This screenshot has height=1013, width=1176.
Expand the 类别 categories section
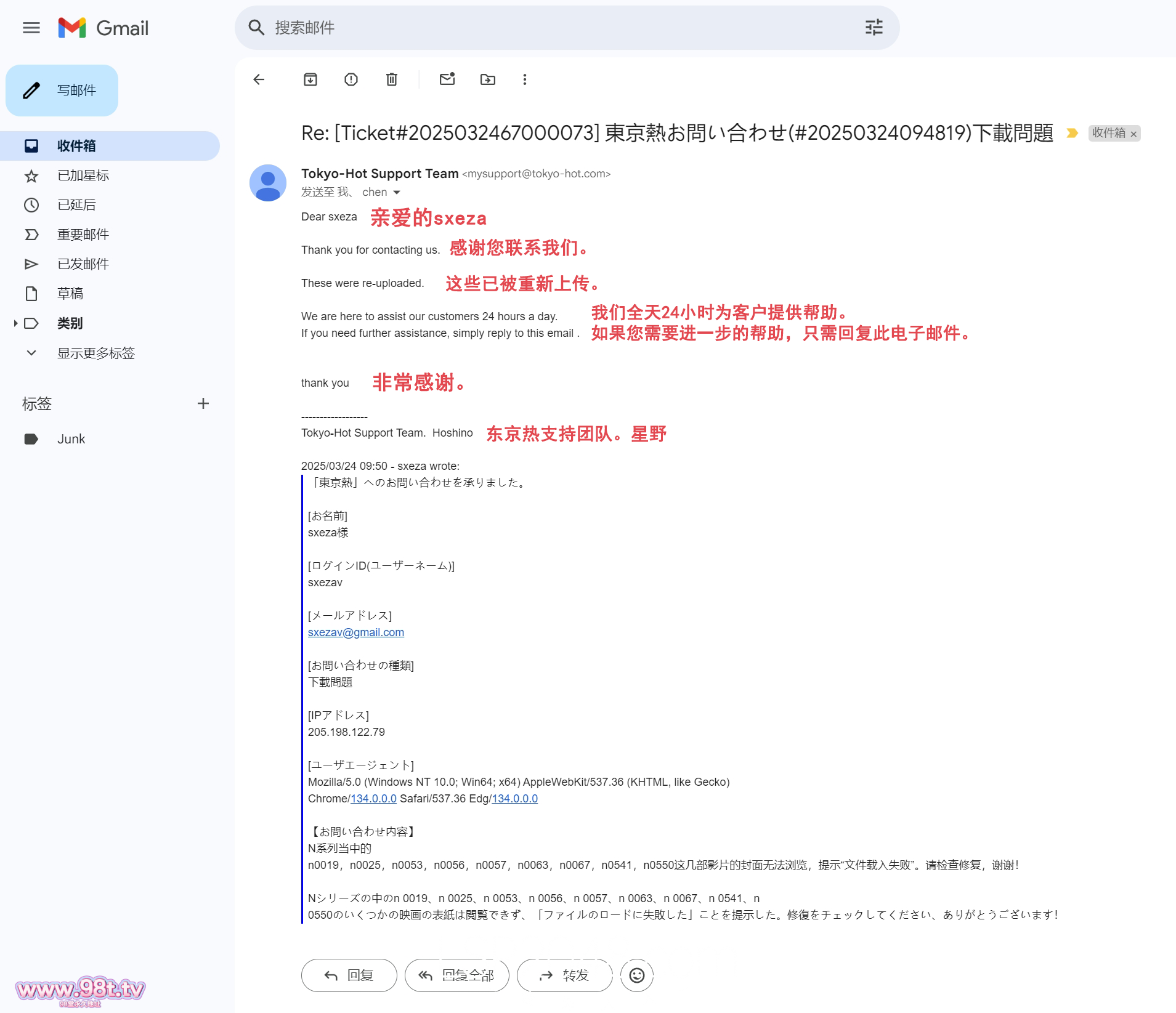(15, 323)
